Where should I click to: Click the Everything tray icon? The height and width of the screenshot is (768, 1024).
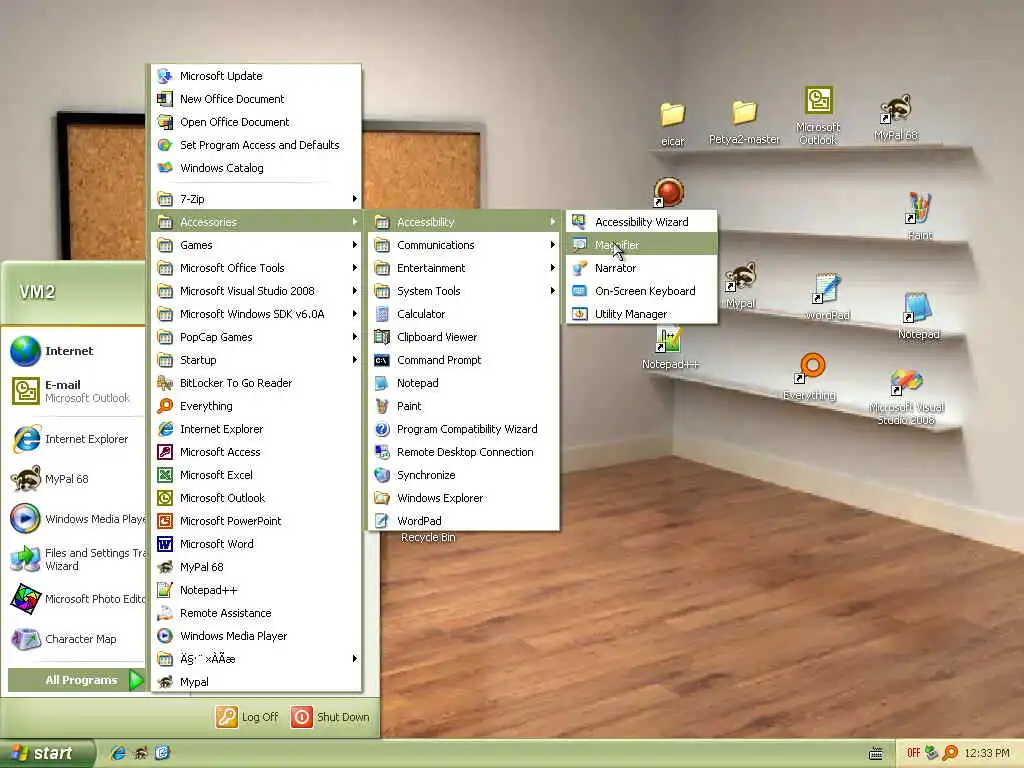coord(950,753)
